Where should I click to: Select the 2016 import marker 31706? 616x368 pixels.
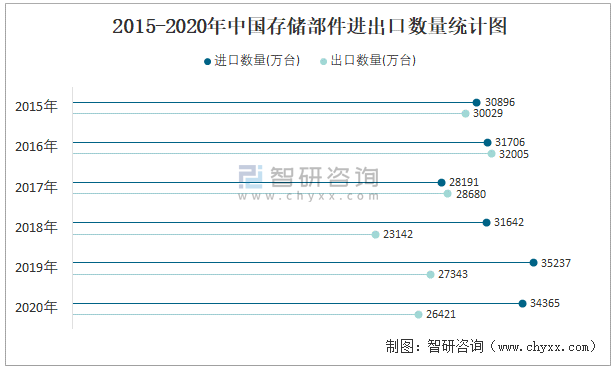pyautogui.click(x=488, y=143)
